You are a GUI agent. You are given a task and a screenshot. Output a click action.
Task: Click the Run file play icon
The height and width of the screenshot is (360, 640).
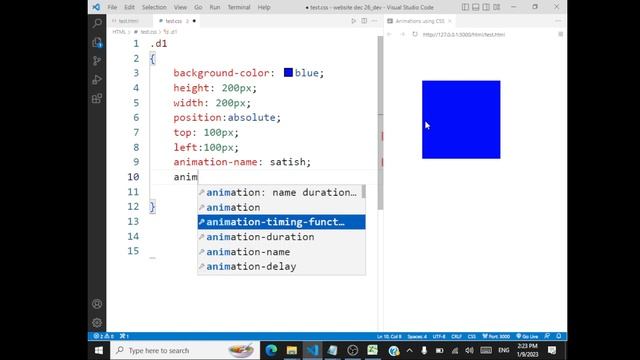pos(353,21)
